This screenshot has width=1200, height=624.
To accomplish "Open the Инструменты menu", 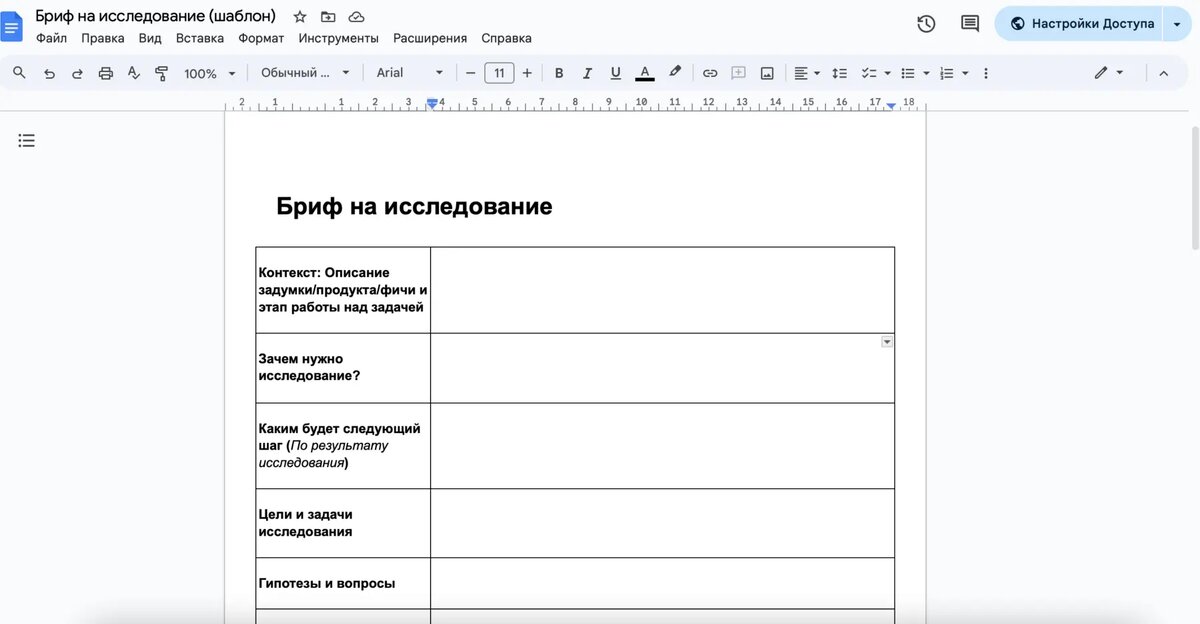I will 339,37.
